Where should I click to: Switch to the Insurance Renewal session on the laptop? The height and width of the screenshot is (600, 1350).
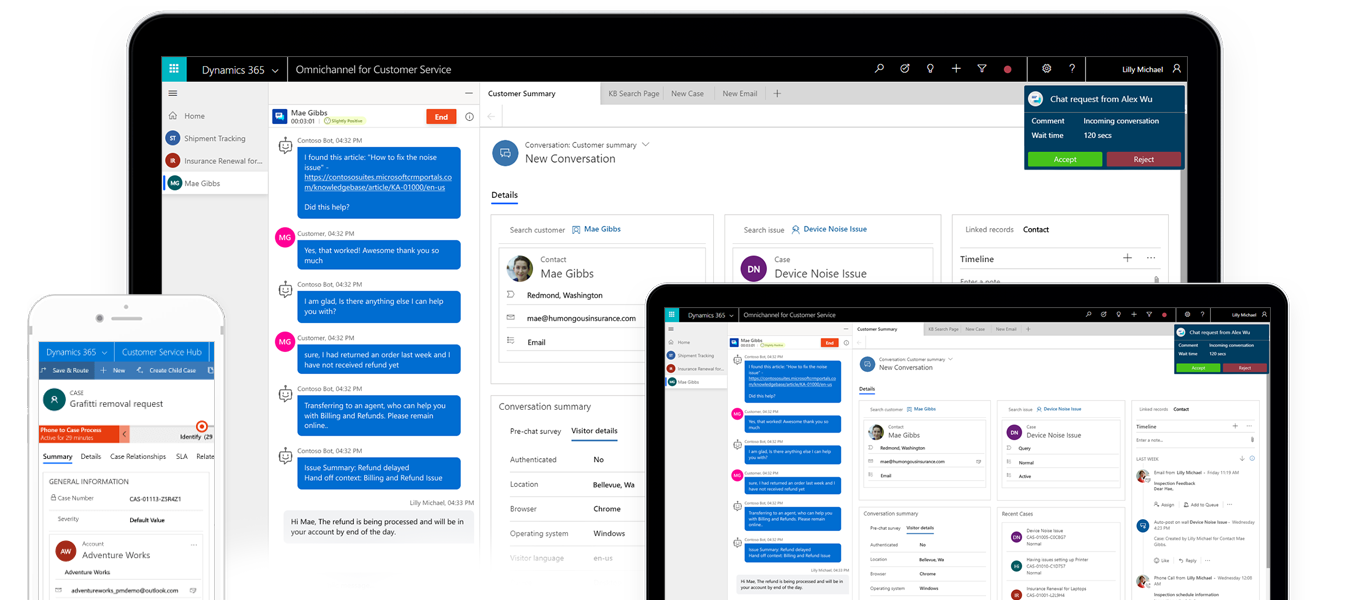pyautogui.click(x=215, y=160)
